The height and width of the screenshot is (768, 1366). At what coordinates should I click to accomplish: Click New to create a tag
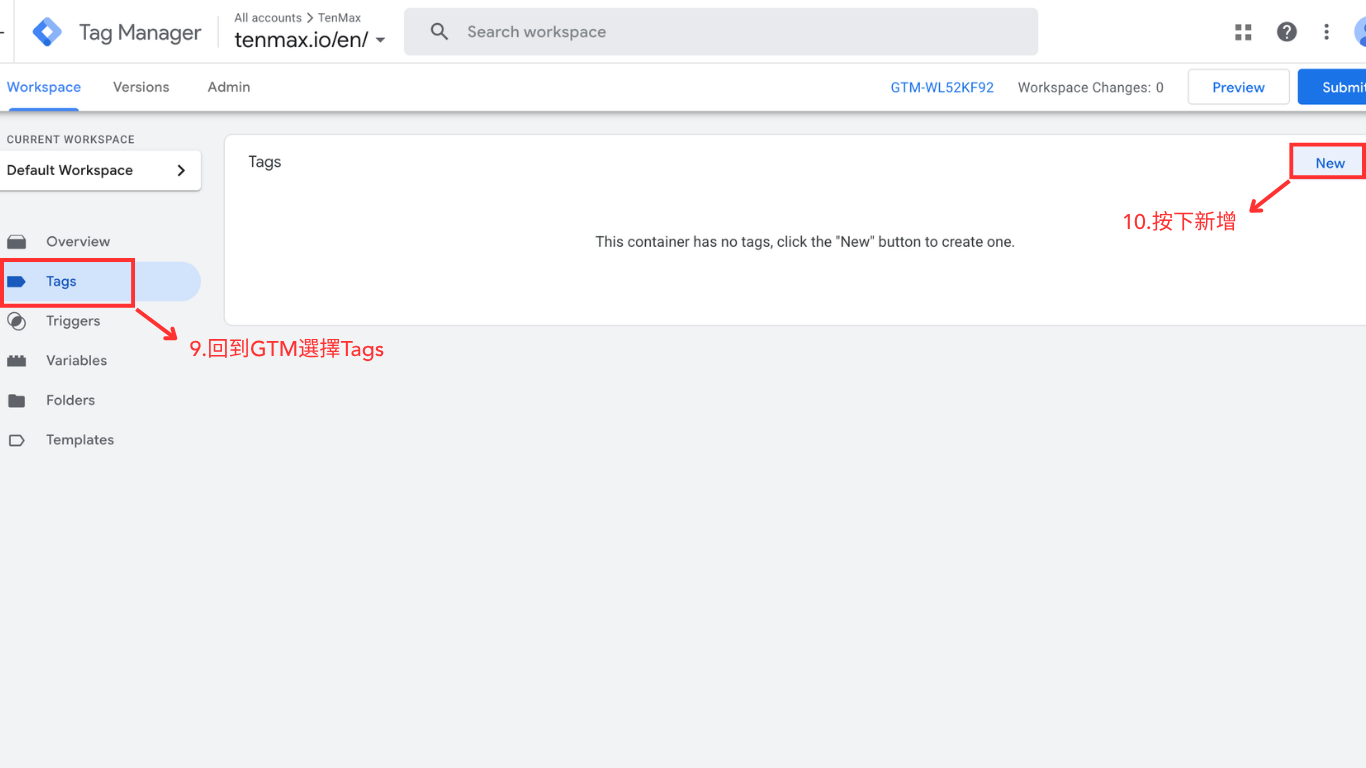(1329, 163)
